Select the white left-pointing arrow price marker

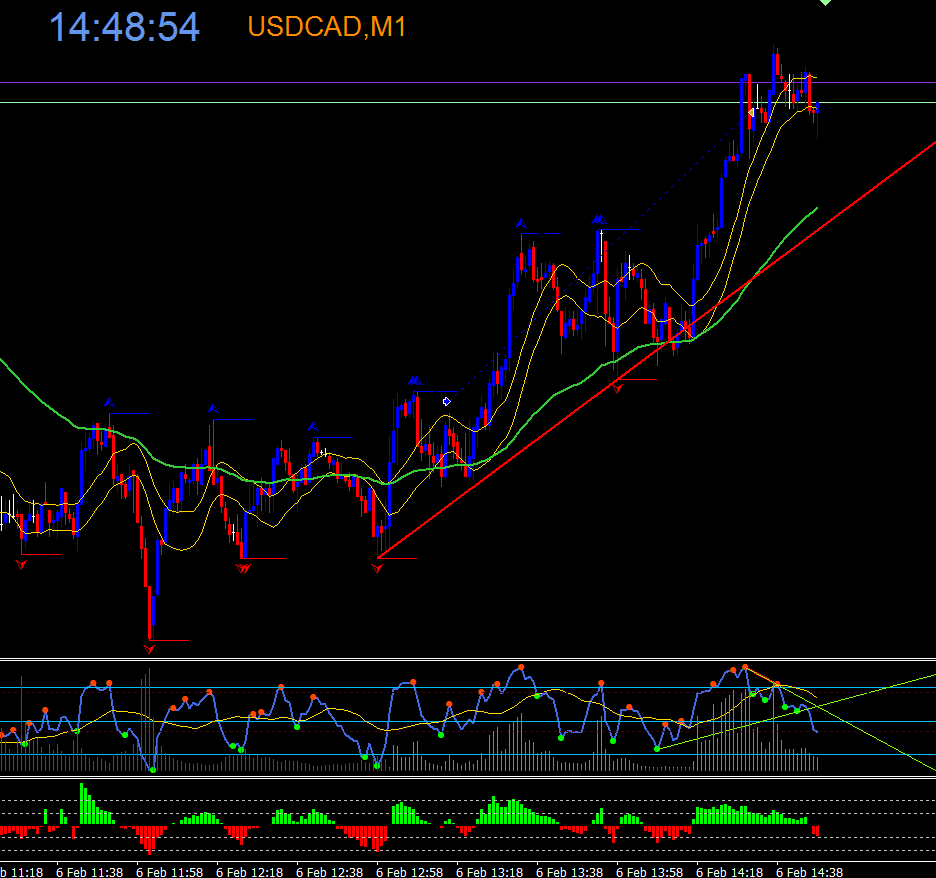pos(751,113)
